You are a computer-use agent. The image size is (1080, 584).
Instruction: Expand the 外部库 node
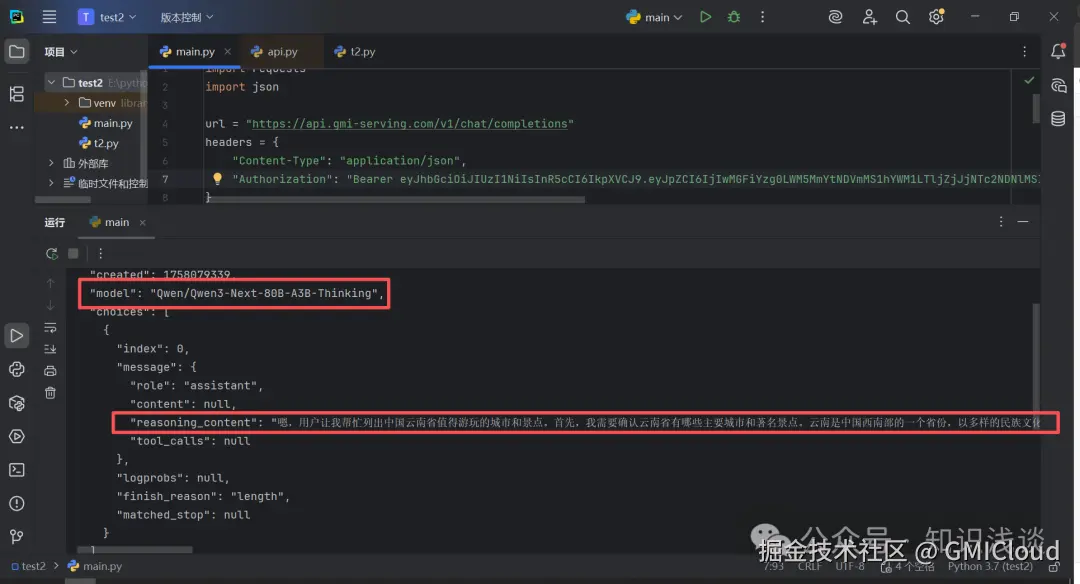pos(51,163)
